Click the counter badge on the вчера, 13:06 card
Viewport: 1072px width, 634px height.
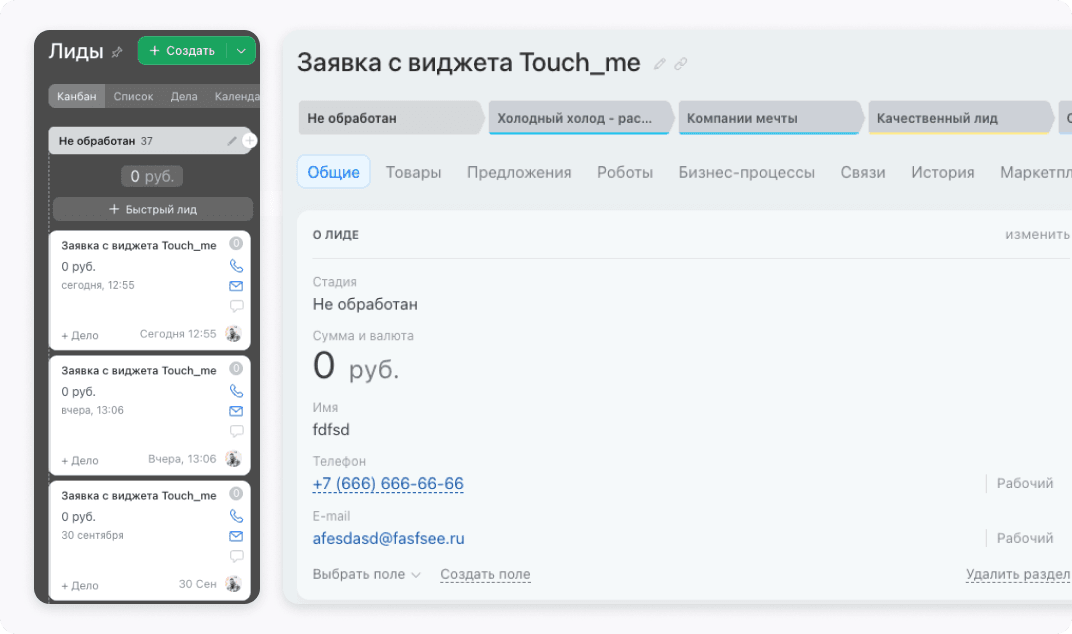[236, 369]
